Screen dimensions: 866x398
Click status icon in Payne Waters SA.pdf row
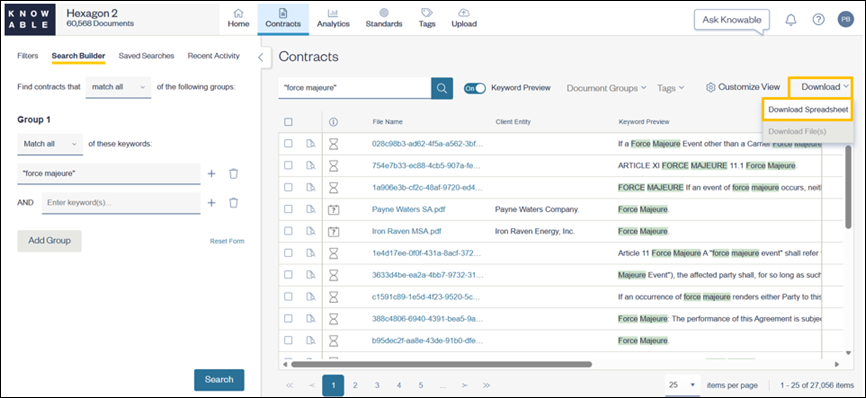coord(334,210)
